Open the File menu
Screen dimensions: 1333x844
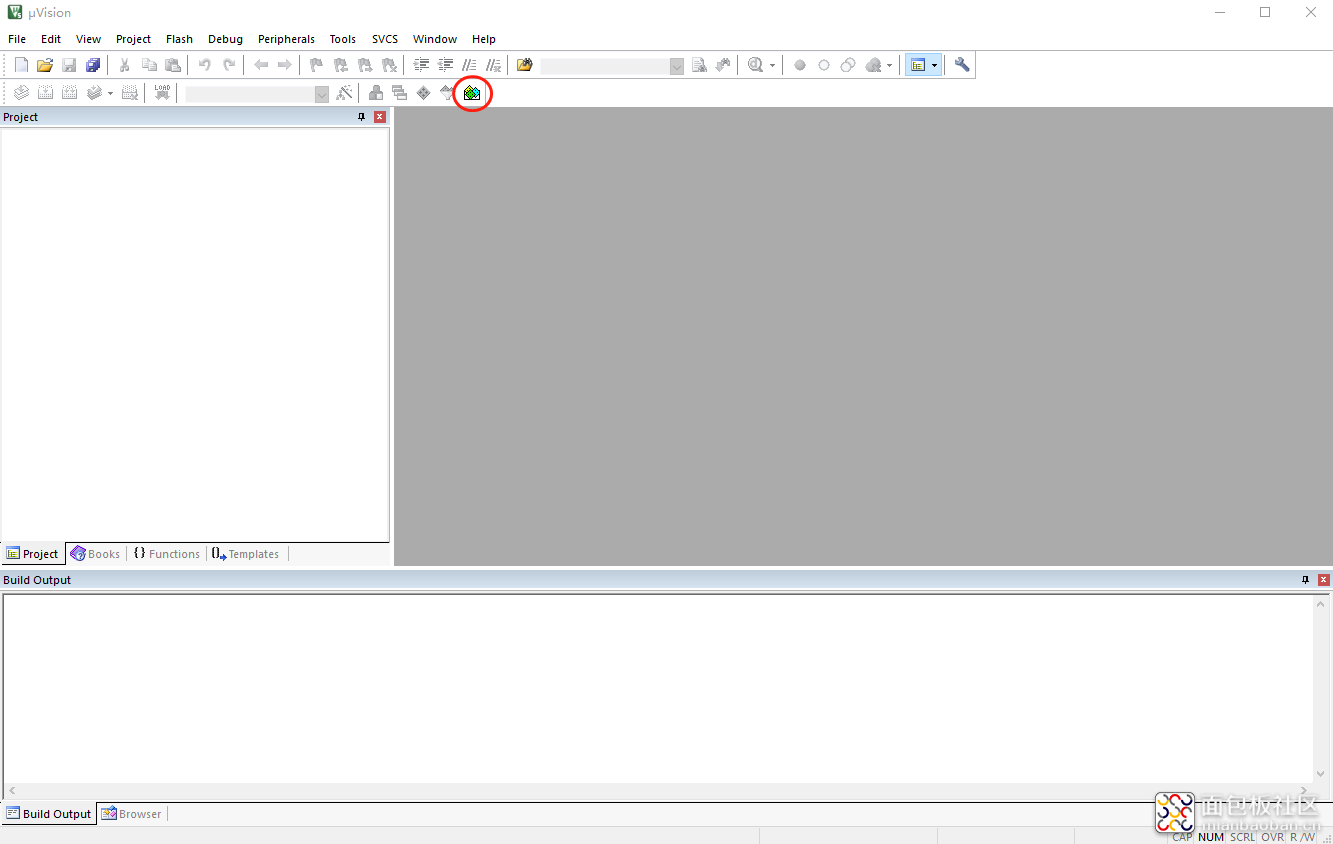coord(17,39)
